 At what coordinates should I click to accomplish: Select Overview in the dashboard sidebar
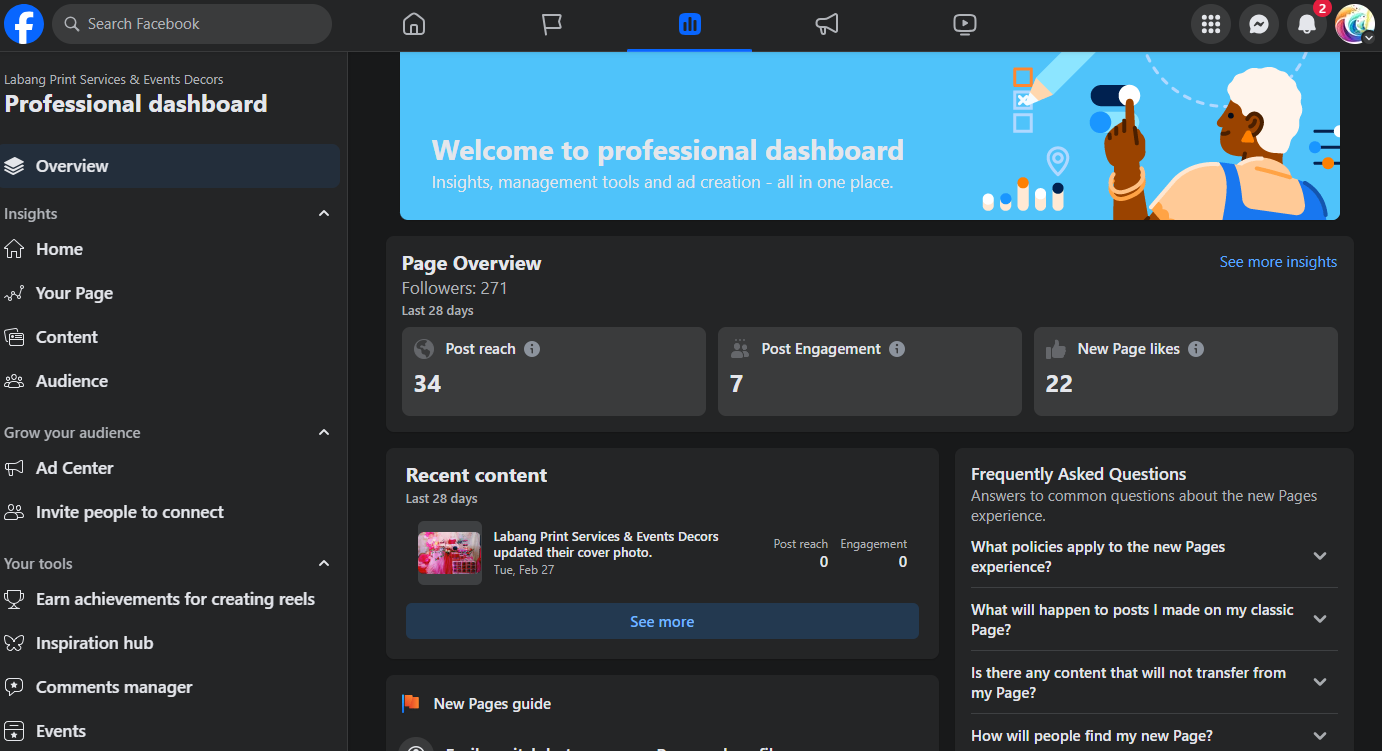click(x=170, y=166)
